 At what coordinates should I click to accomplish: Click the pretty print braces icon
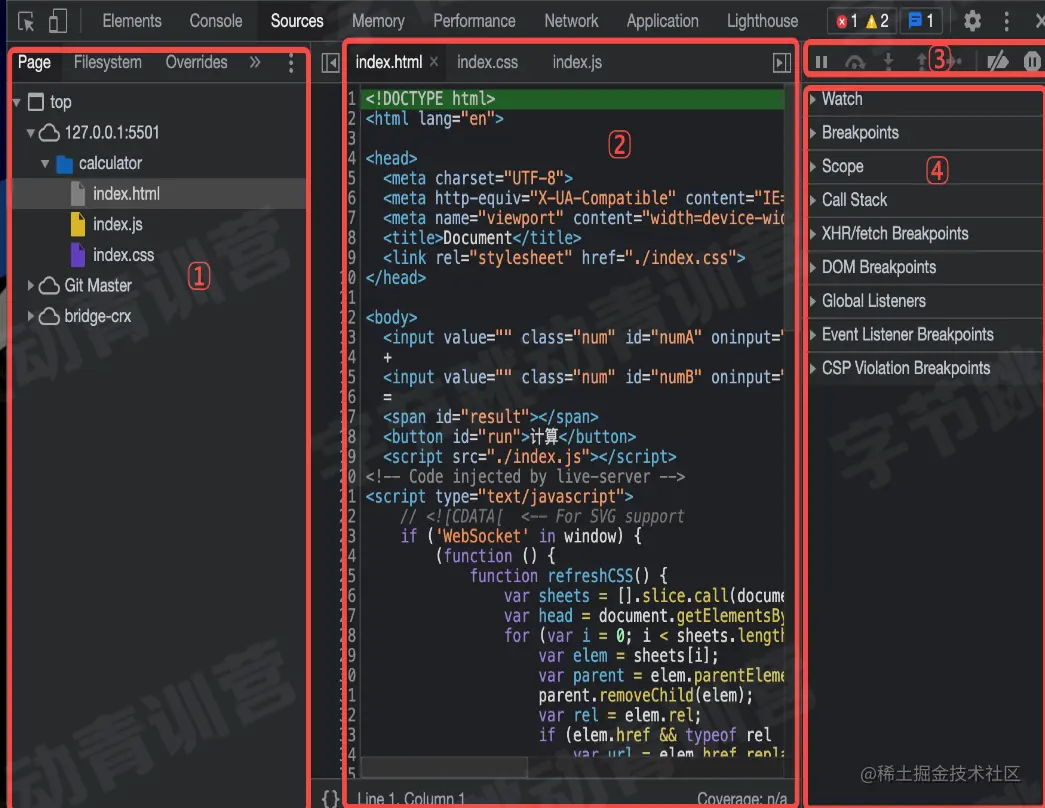tap(330, 798)
